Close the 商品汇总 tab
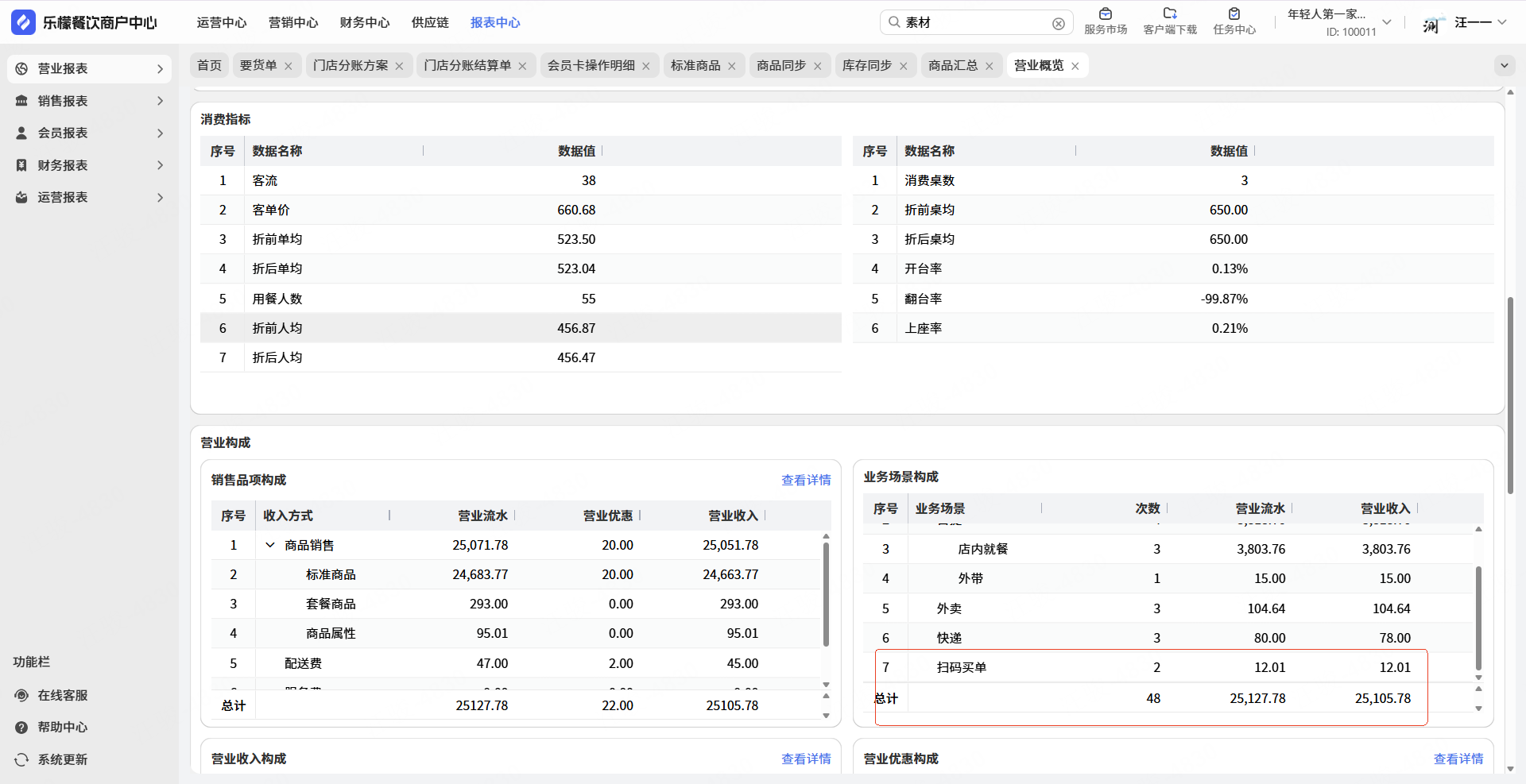This screenshot has height=784, width=1526. click(x=990, y=66)
